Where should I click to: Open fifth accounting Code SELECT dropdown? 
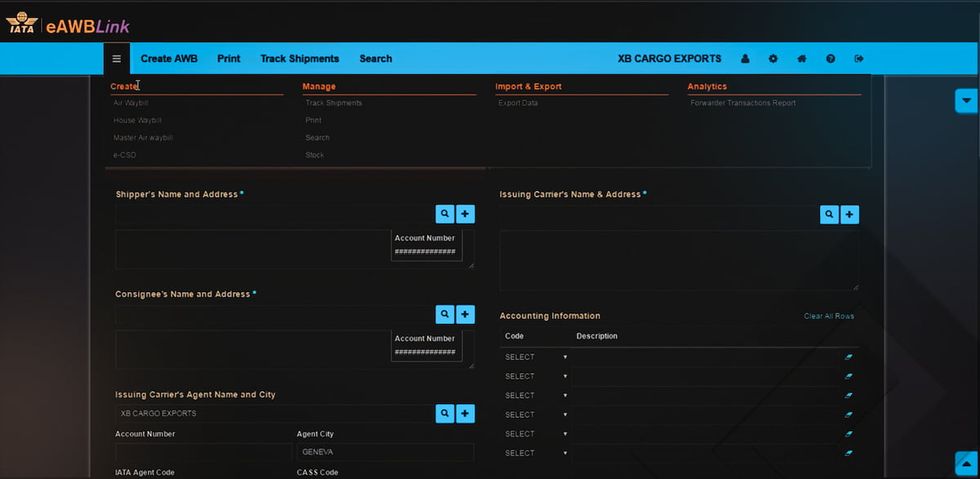[536, 434]
